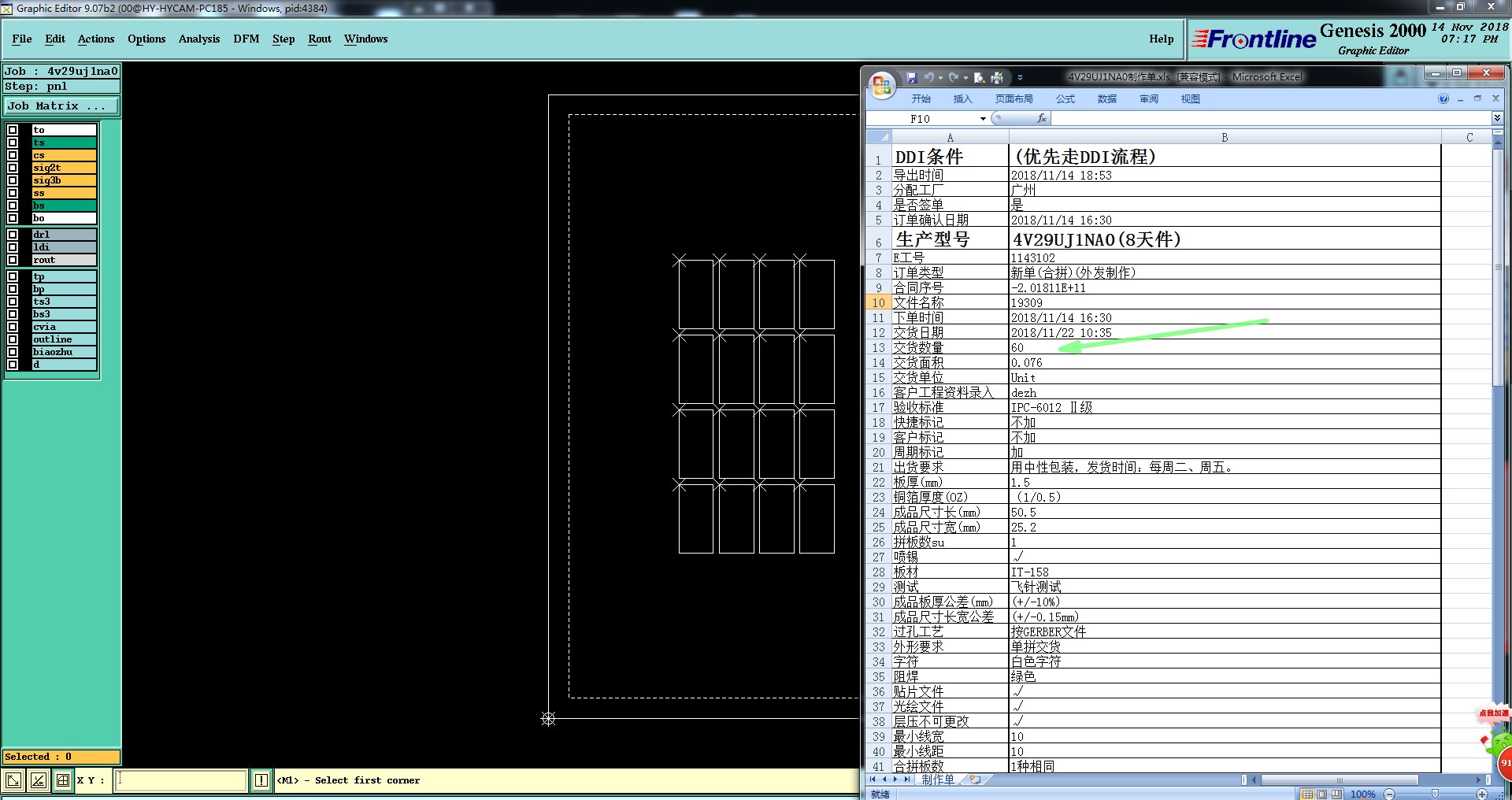Select the 制作单 sheet tab
The width and height of the screenshot is (1512, 800).
click(x=938, y=780)
